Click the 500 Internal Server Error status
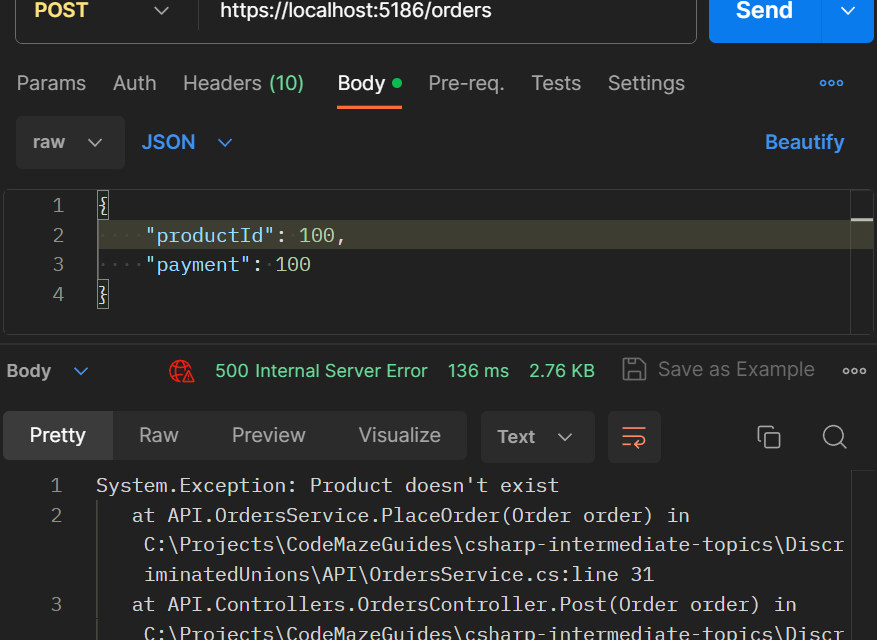 (321, 371)
